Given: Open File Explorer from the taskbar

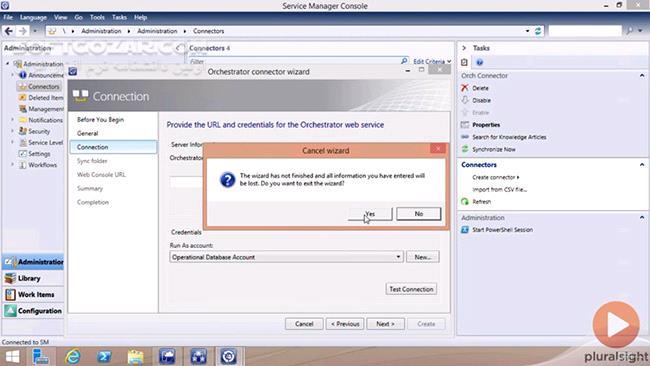Looking at the screenshot, I should click(x=135, y=356).
